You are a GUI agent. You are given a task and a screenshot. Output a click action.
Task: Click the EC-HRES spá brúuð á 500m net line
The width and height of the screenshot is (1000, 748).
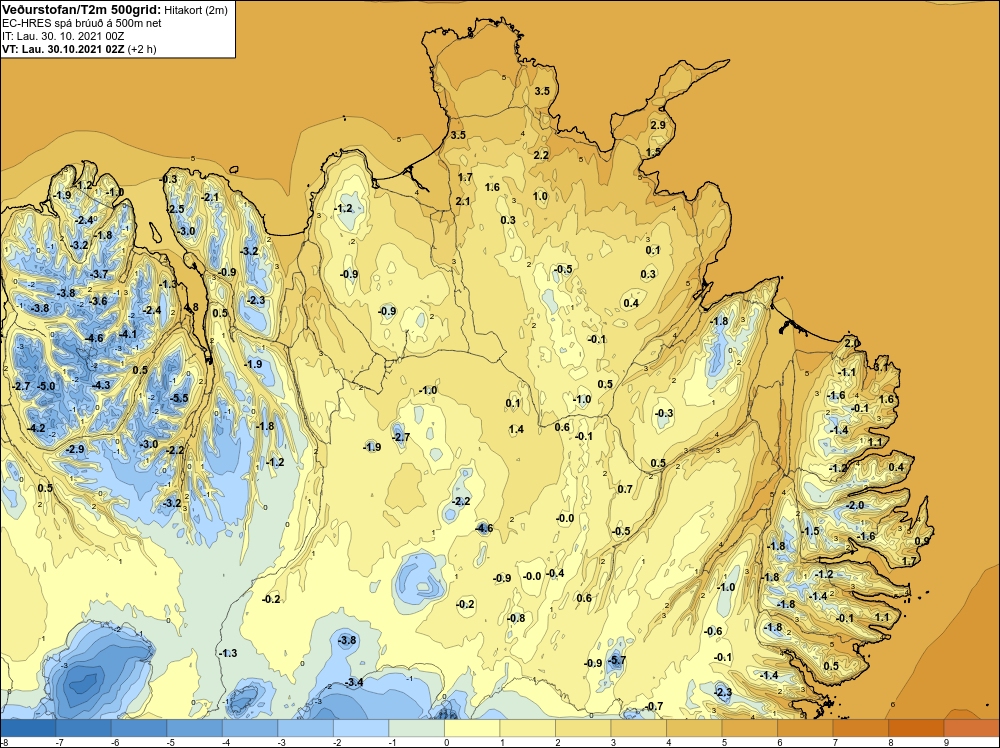tap(81, 23)
